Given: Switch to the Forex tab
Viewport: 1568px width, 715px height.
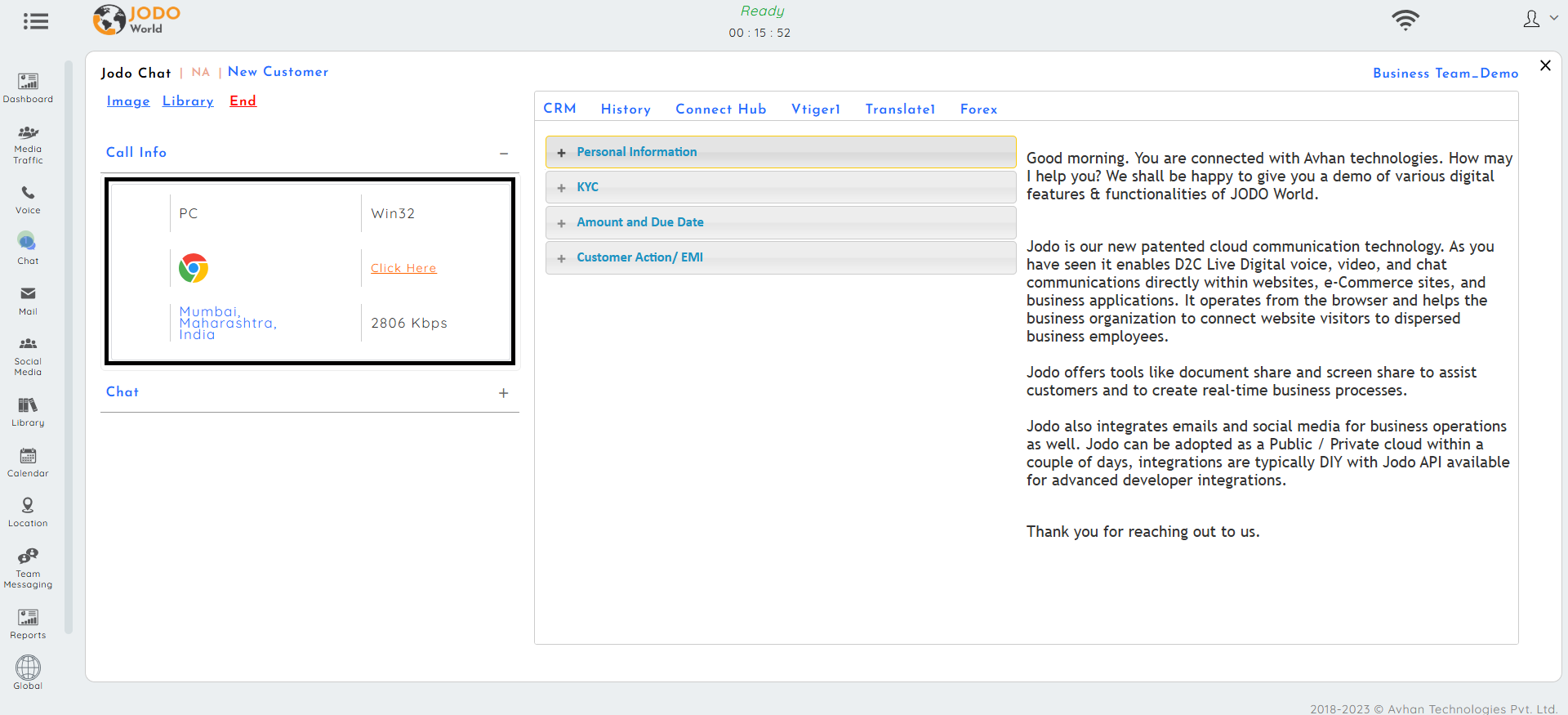Looking at the screenshot, I should [x=979, y=109].
